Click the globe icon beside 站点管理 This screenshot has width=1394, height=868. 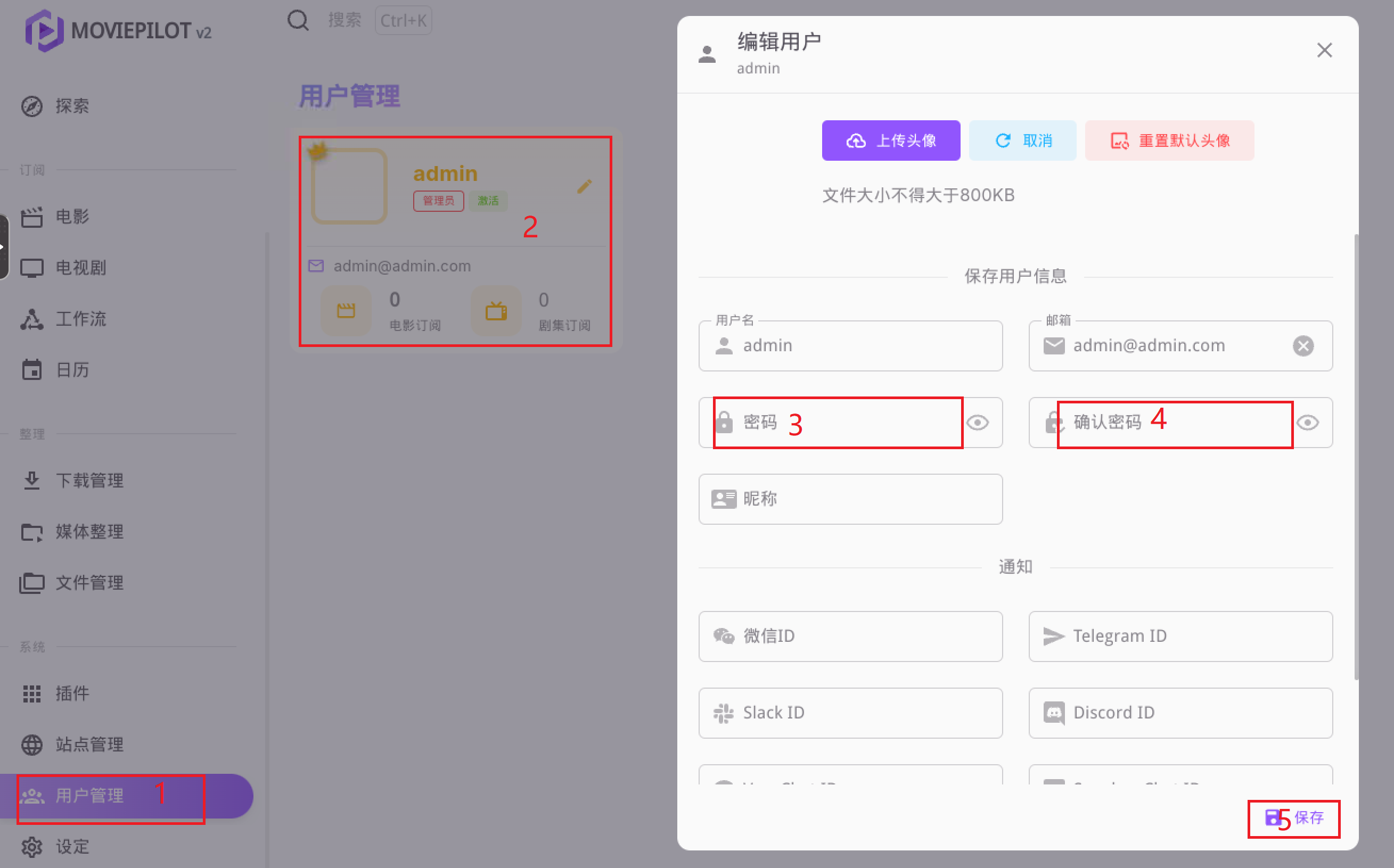pos(31,745)
